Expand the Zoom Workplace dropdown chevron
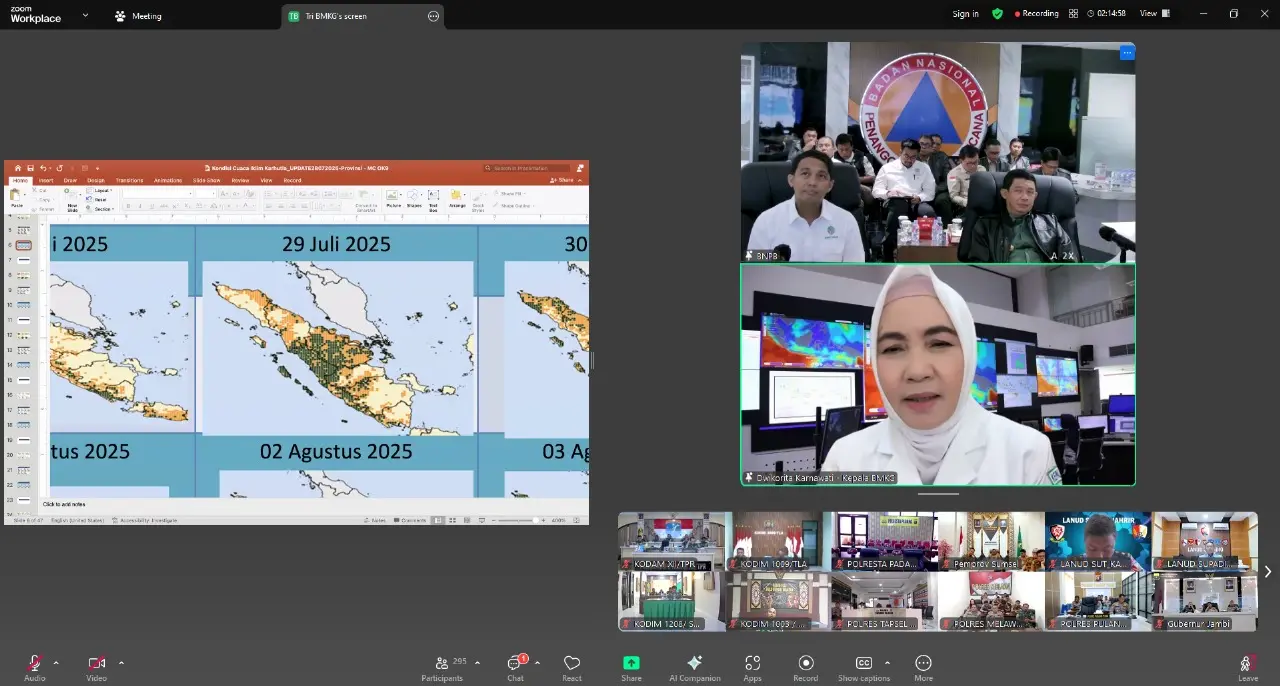This screenshot has width=1280, height=686. click(x=85, y=16)
